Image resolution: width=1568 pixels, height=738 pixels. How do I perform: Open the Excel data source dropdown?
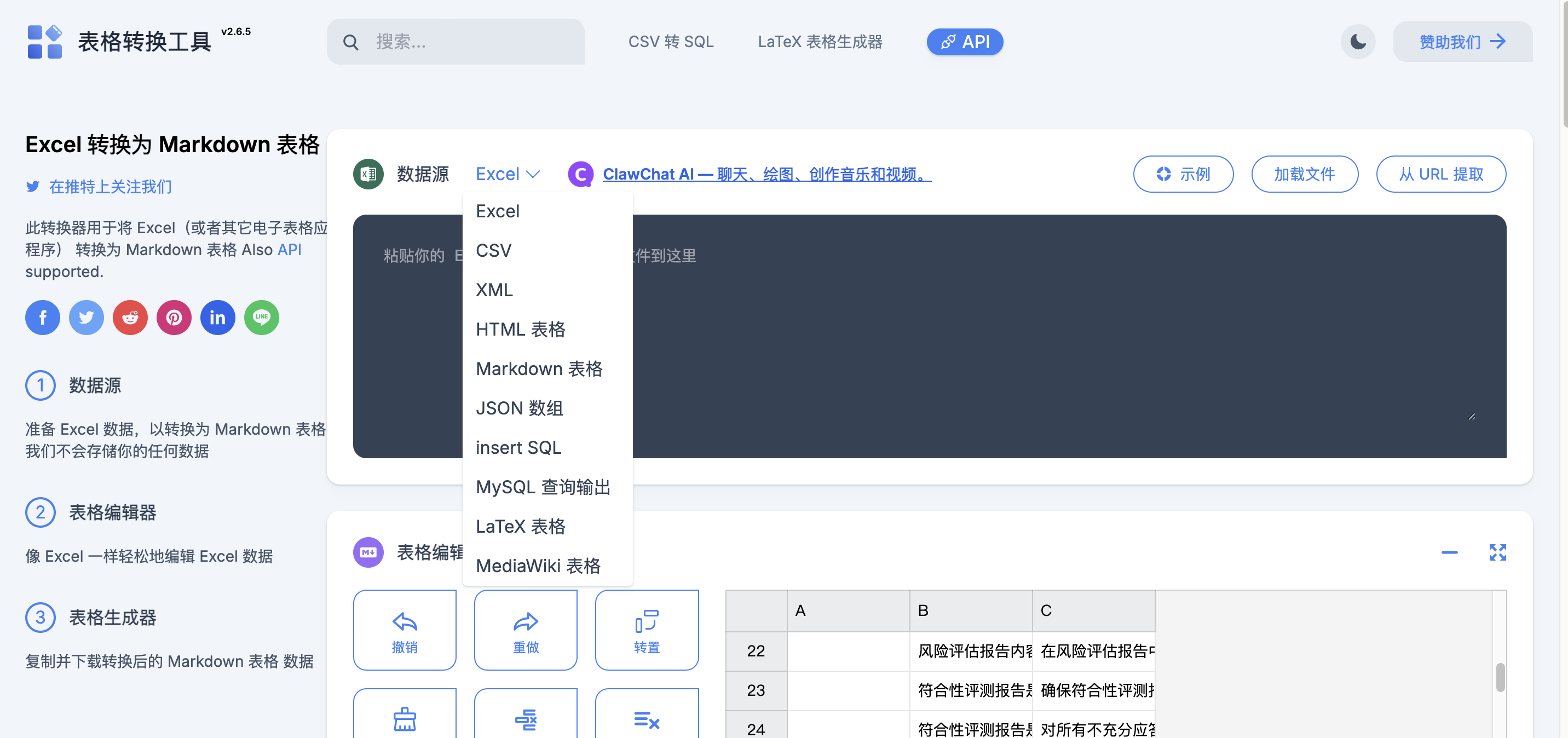[x=508, y=174]
